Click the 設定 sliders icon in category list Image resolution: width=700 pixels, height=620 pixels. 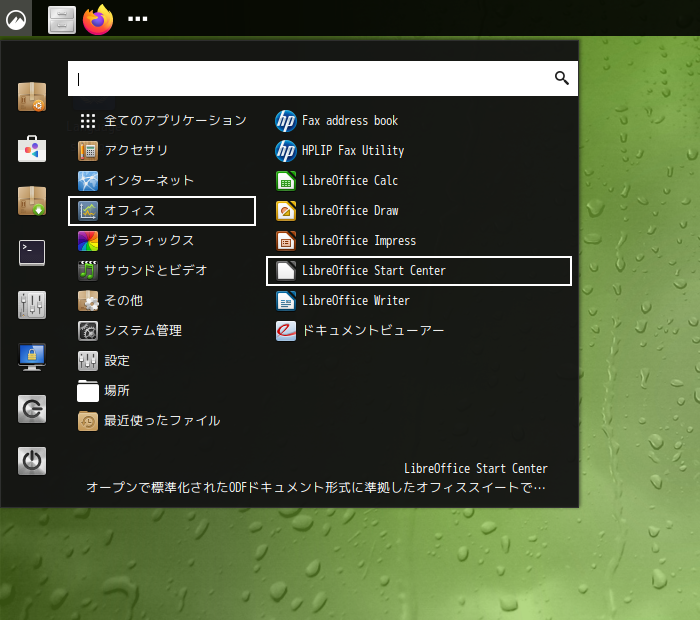tap(88, 361)
